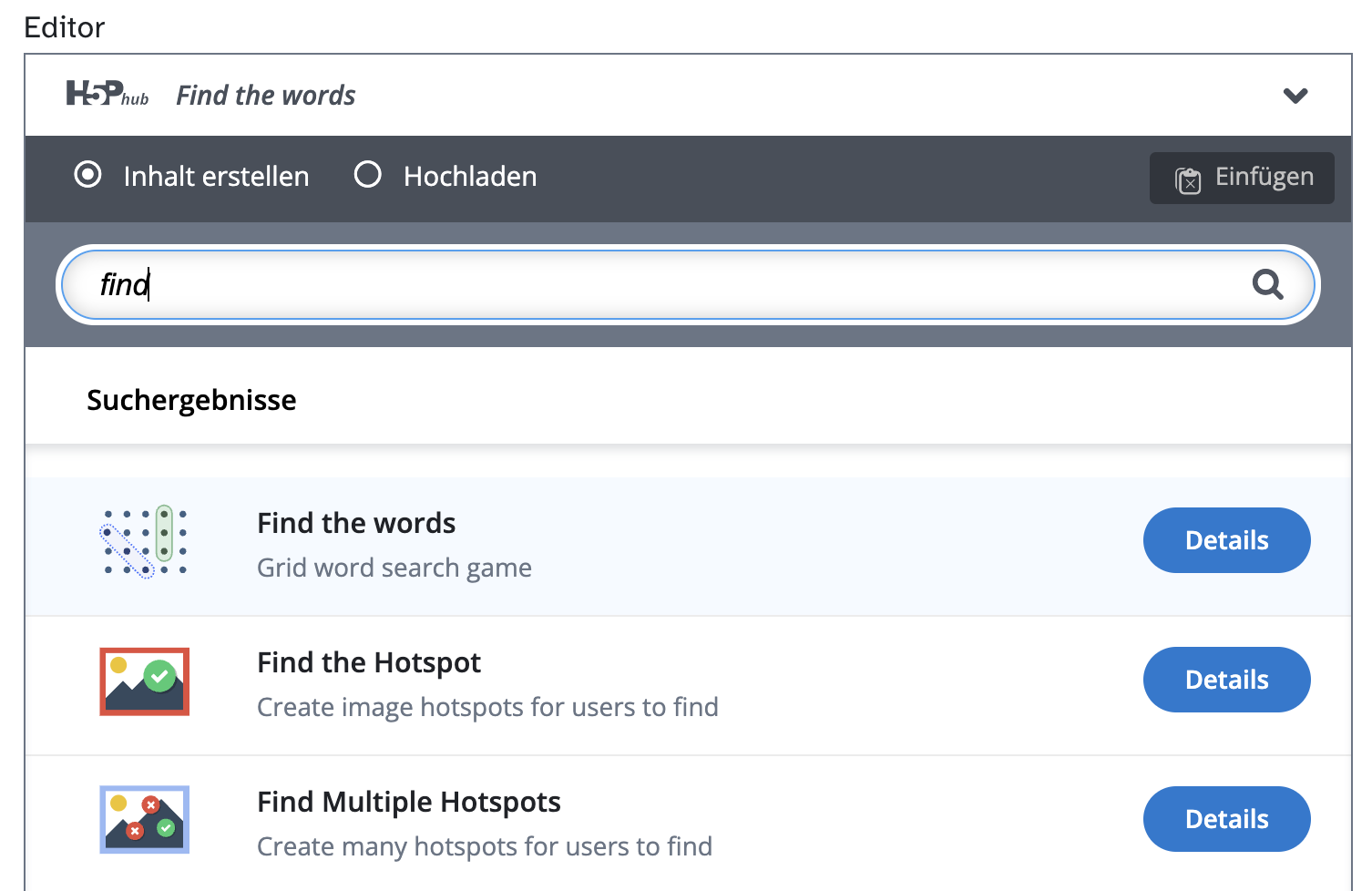The image size is (1372, 891).
Task: Select the Hochladen radio button
Action: 368,175
